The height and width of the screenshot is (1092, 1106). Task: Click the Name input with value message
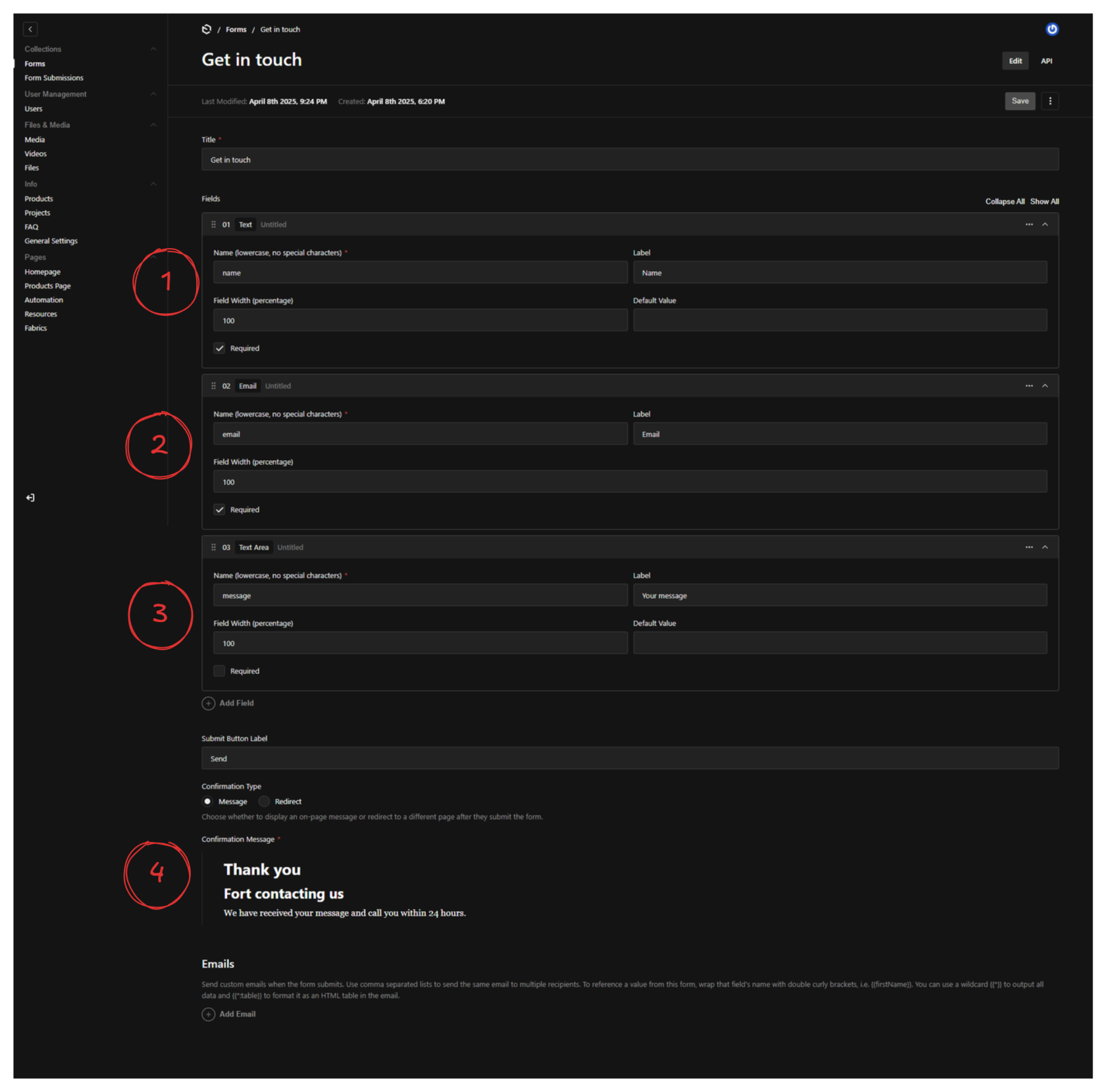[x=420, y=596]
